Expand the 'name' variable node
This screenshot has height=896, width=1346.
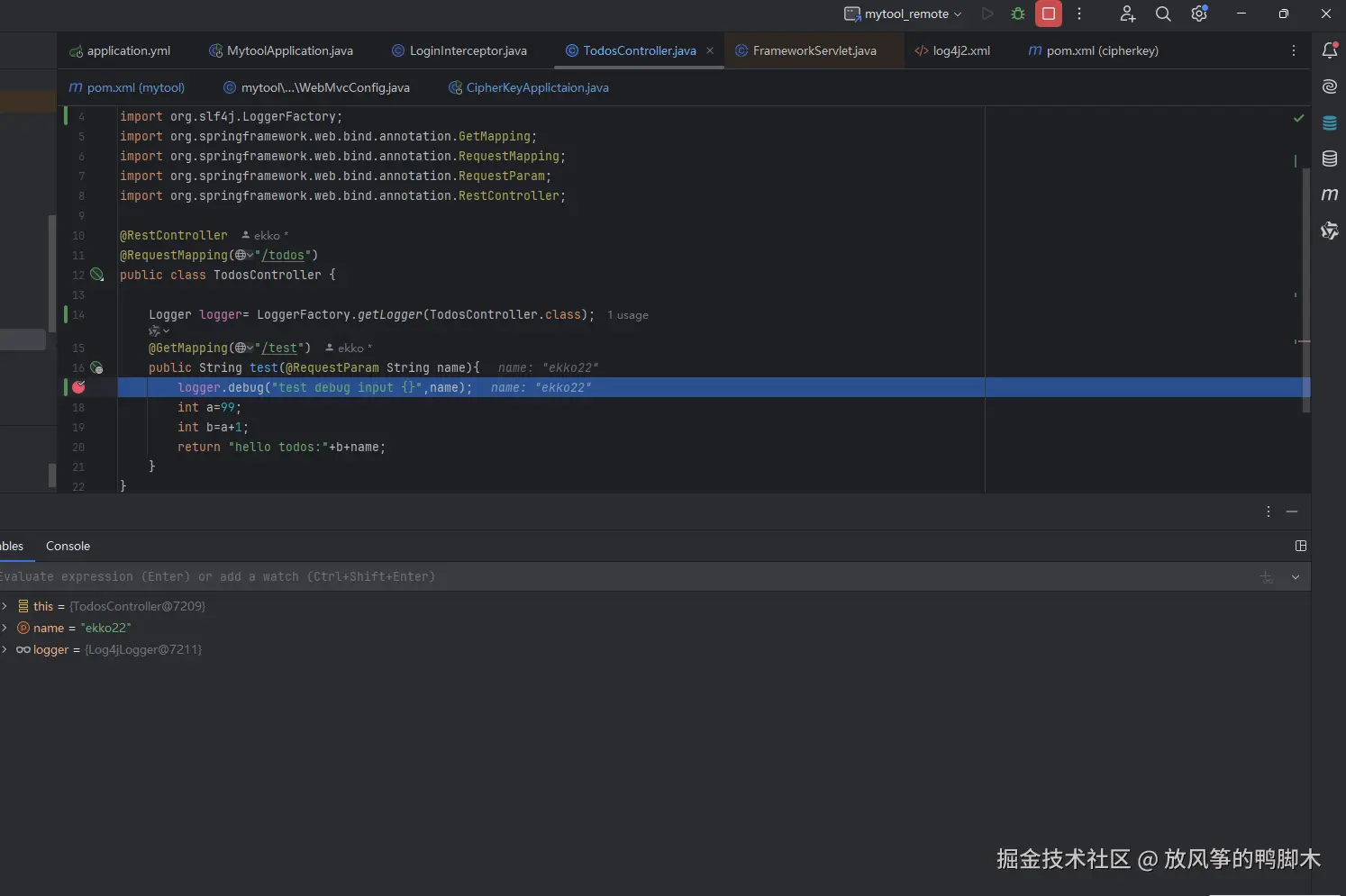tap(5, 628)
